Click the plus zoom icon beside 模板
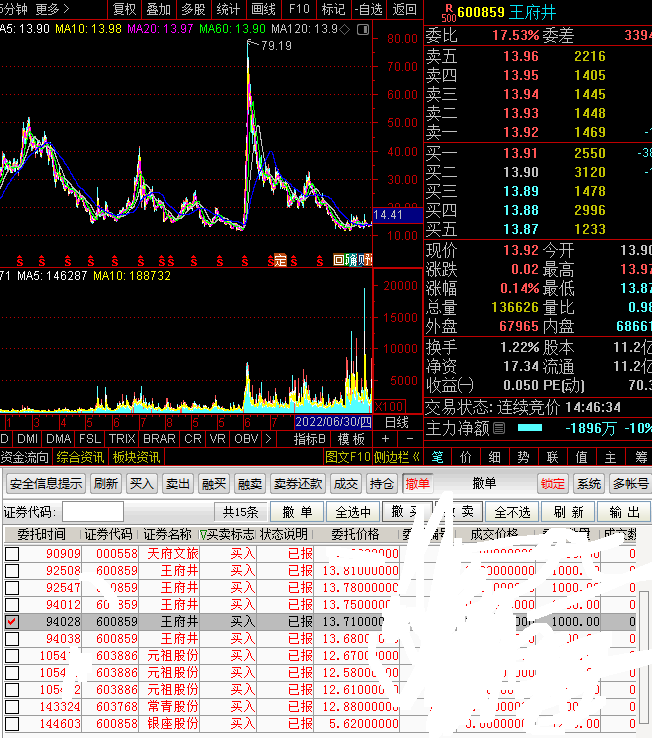The height and width of the screenshot is (738, 652). coord(385,439)
